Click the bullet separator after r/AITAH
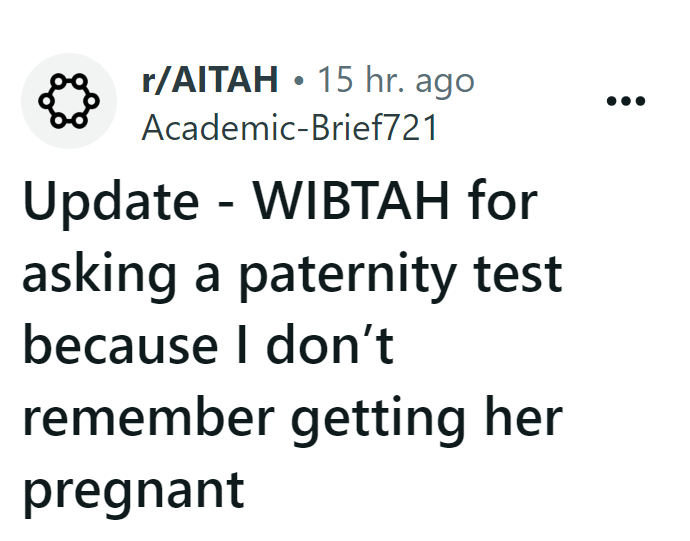 298,80
